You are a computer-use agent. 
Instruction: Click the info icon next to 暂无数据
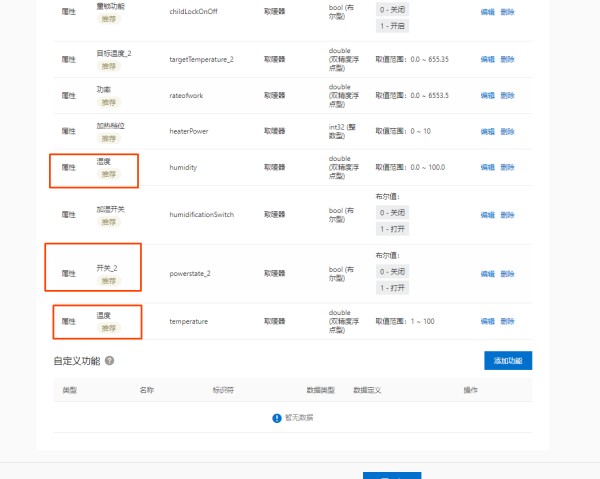[x=277, y=418]
